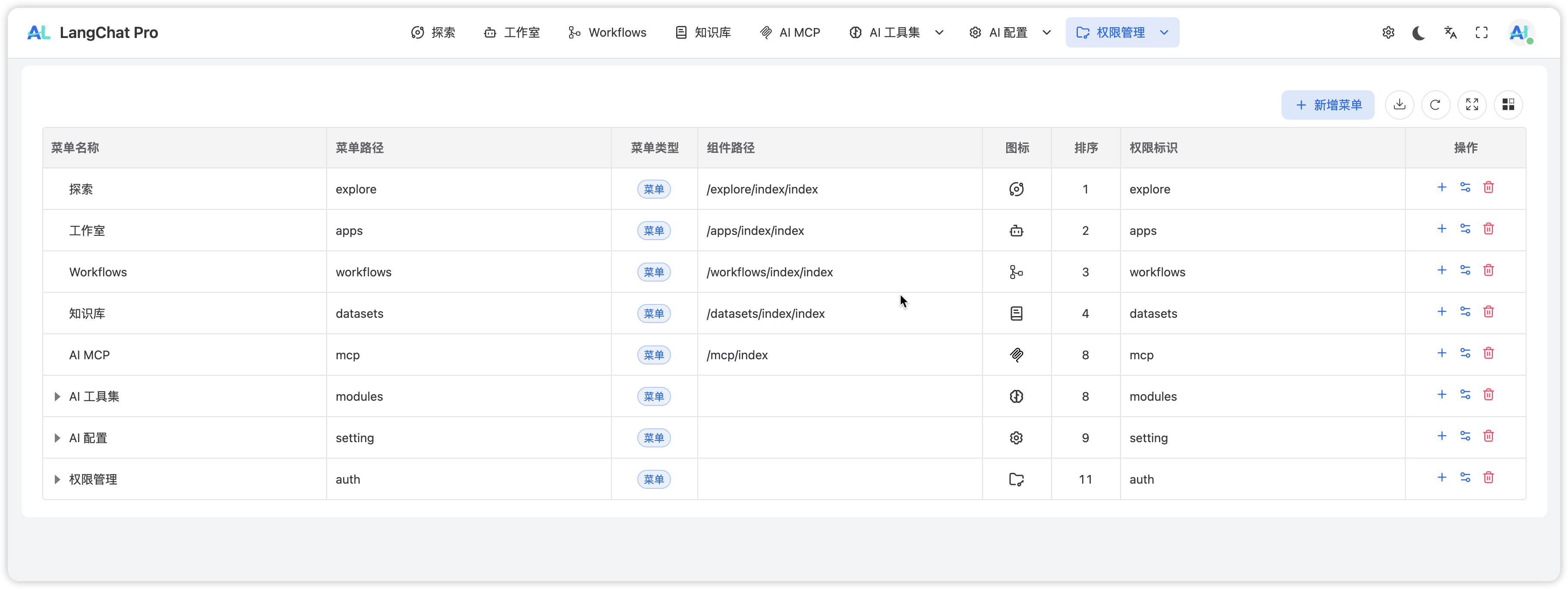Toggle dark mode using the moon icon

1419,33
